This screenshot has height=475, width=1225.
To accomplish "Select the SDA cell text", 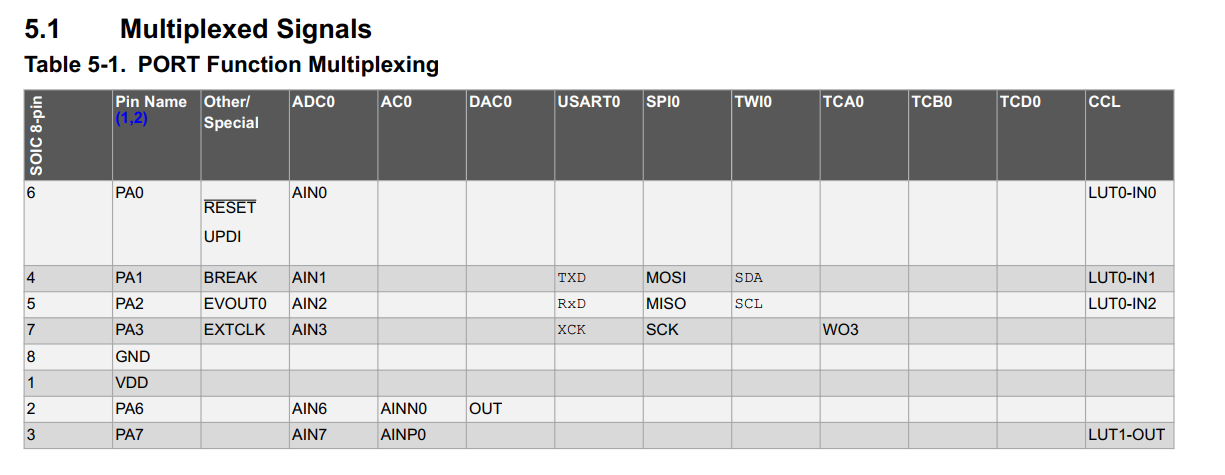I will (x=748, y=277).
